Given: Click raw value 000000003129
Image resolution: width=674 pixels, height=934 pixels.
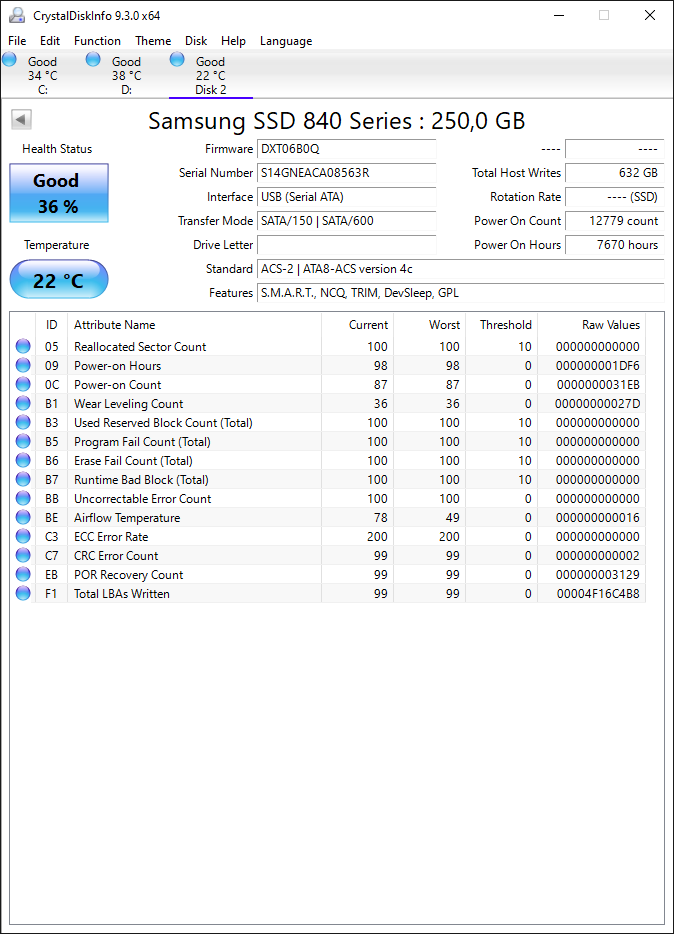Looking at the screenshot, I should (597, 575).
